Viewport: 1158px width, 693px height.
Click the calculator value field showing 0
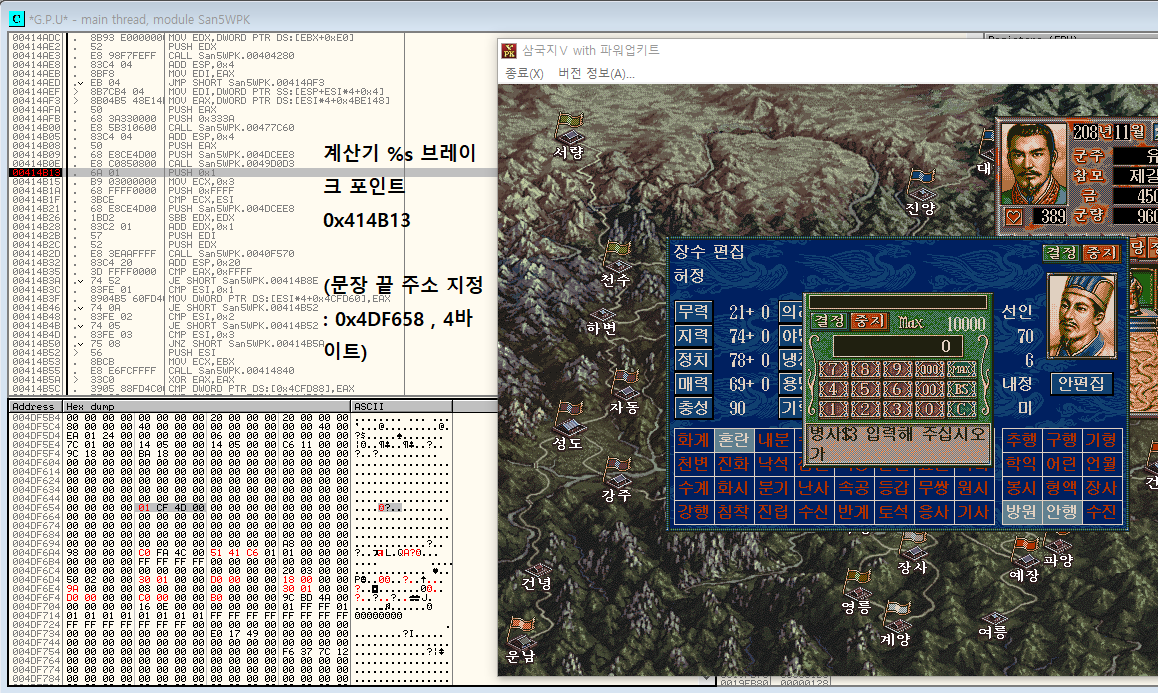(897, 346)
